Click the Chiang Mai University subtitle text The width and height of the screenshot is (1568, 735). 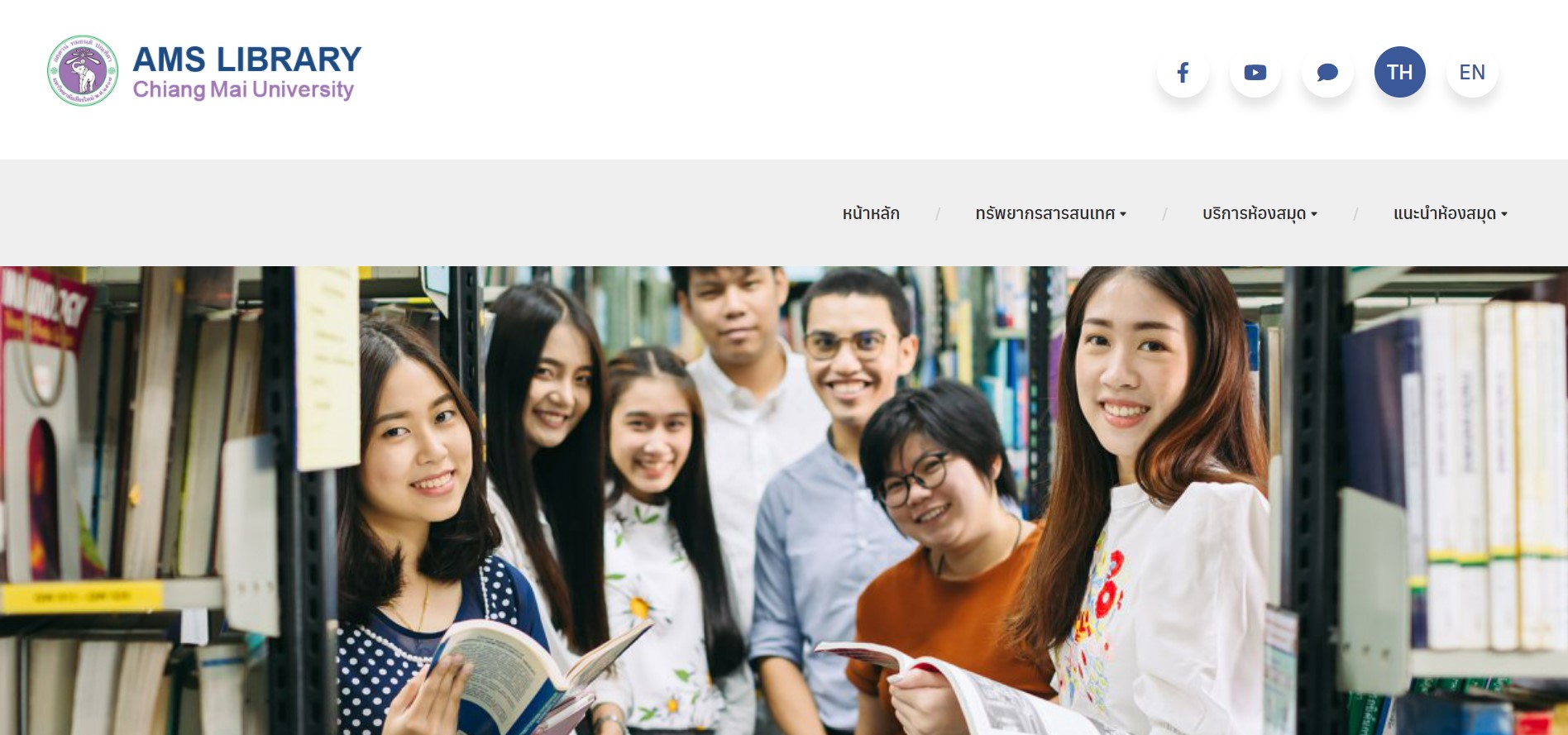click(243, 89)
